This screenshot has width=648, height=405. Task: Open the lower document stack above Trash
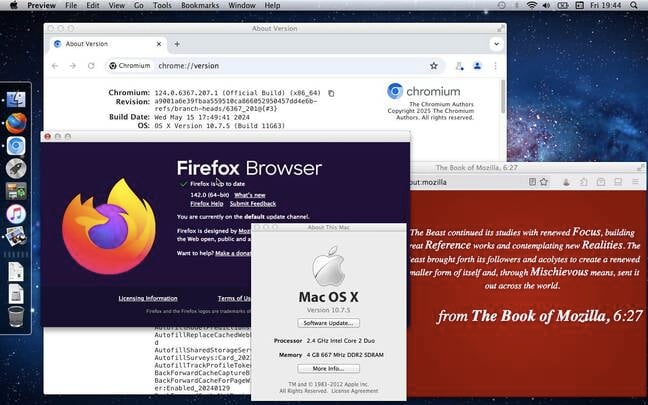coord(16,294)
